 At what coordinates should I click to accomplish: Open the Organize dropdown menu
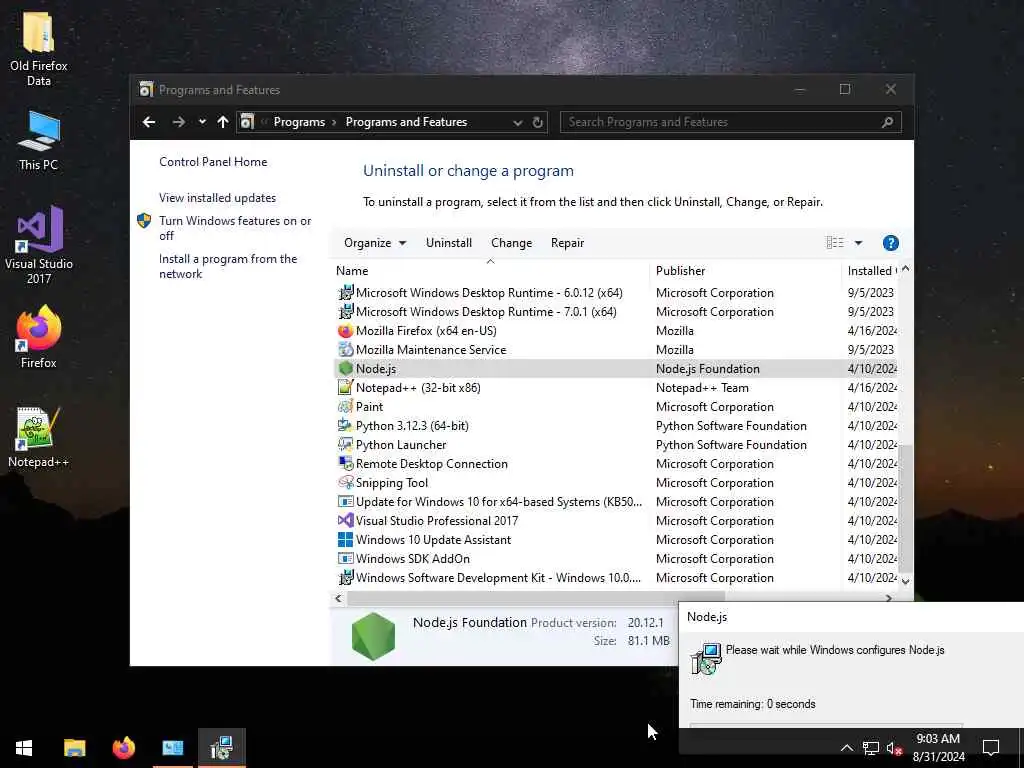pos(375,243)
